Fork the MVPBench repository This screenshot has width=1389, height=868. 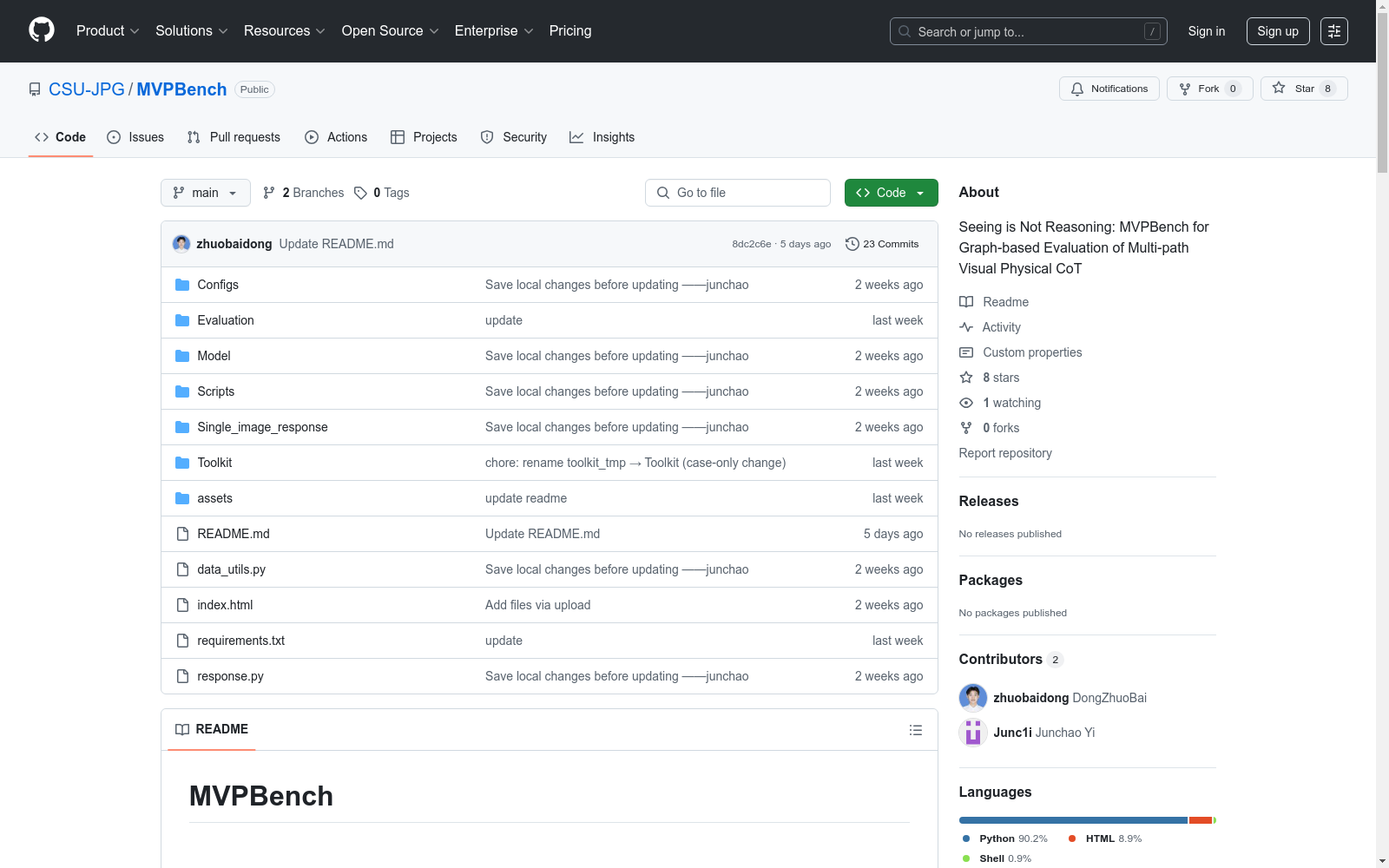[1210, 89]
